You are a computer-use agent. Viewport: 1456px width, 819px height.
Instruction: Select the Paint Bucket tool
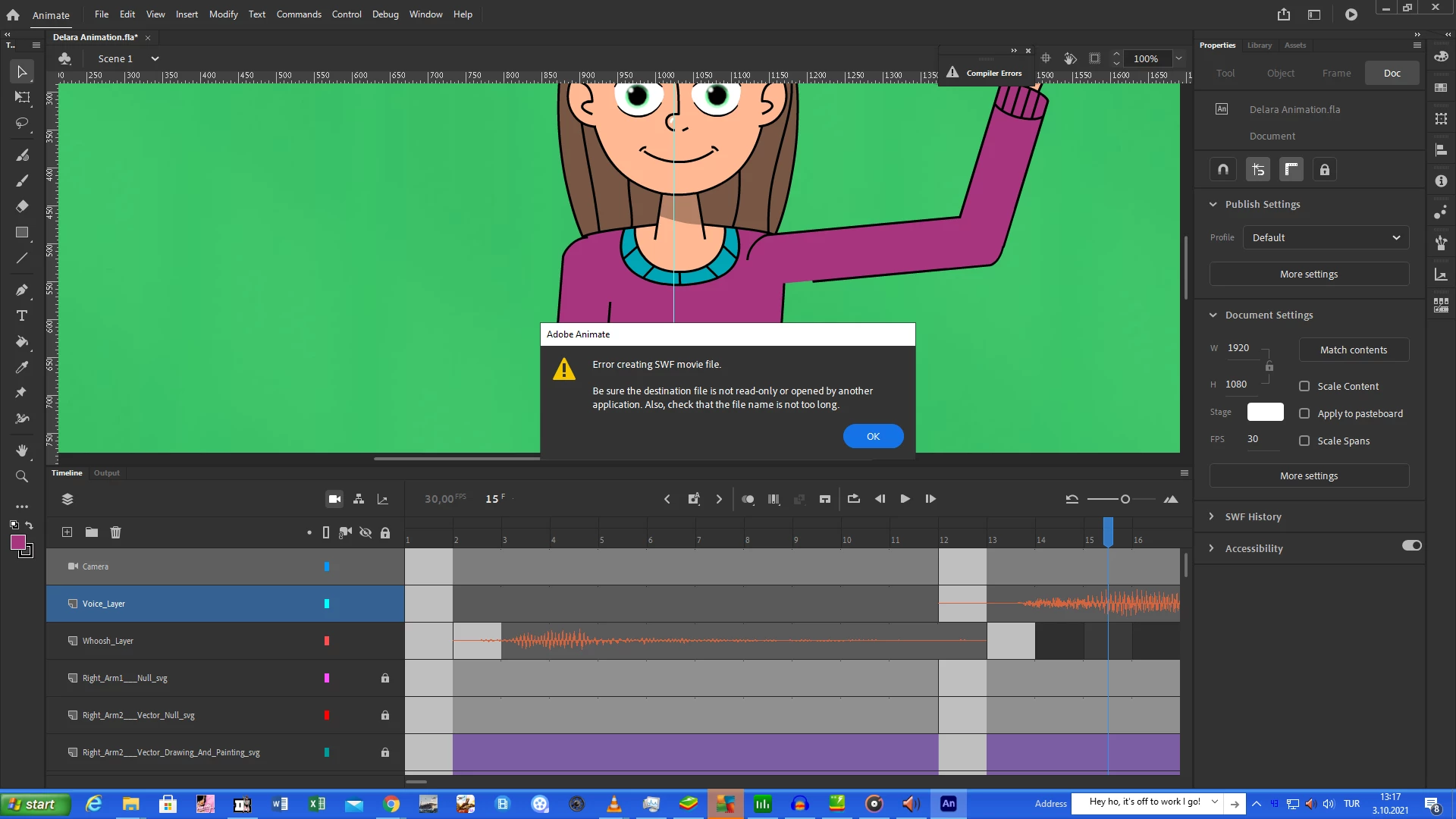[22, 341]
